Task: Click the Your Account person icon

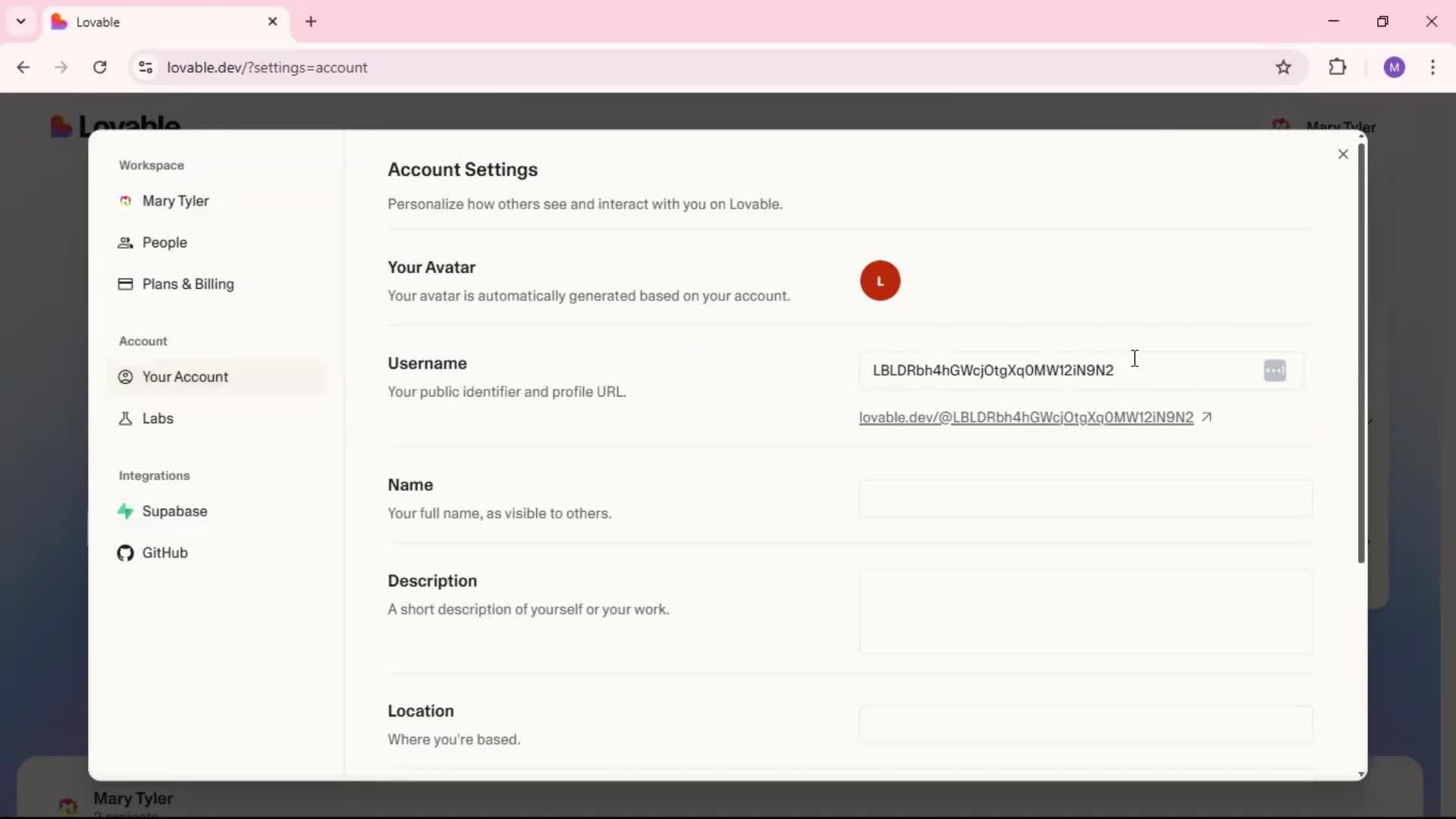Action: pyautogui.click(x=125, y=377)
